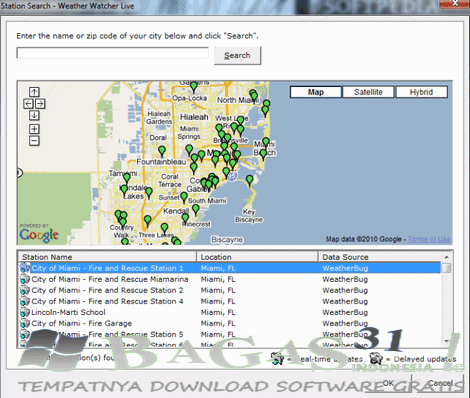Click green station marker near Doral

point(162,152)
